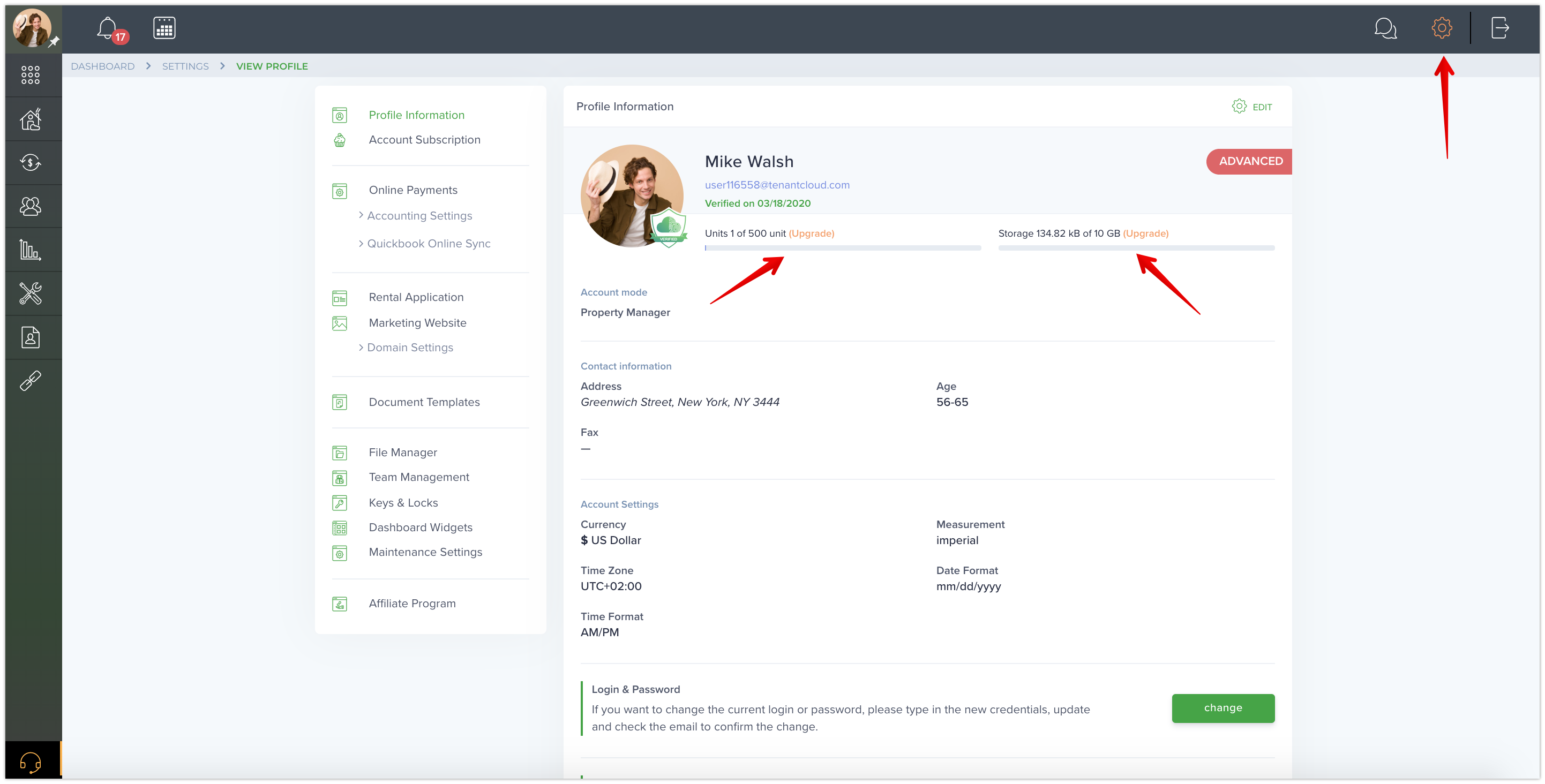Viewport: 1545px width, 784px height.
Task: Click the Affiliate Program icon
Action: pos(340,604)
